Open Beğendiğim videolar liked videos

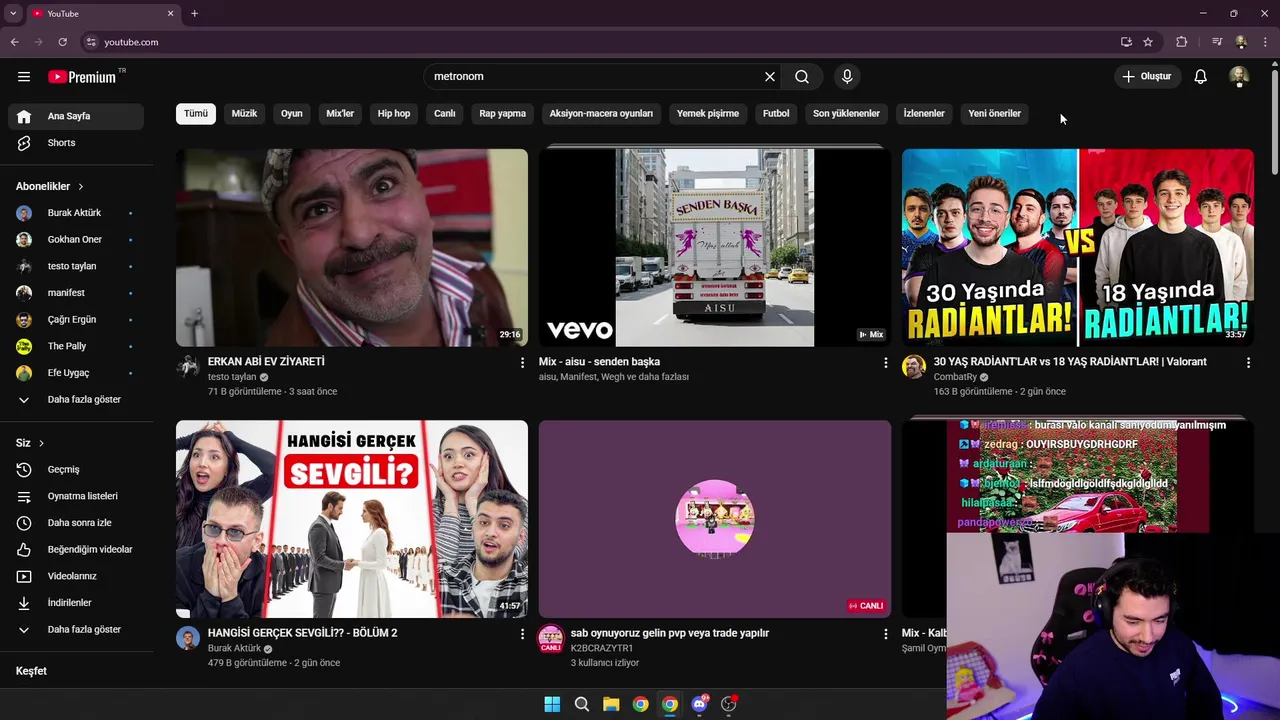click(x=76, y=549)
